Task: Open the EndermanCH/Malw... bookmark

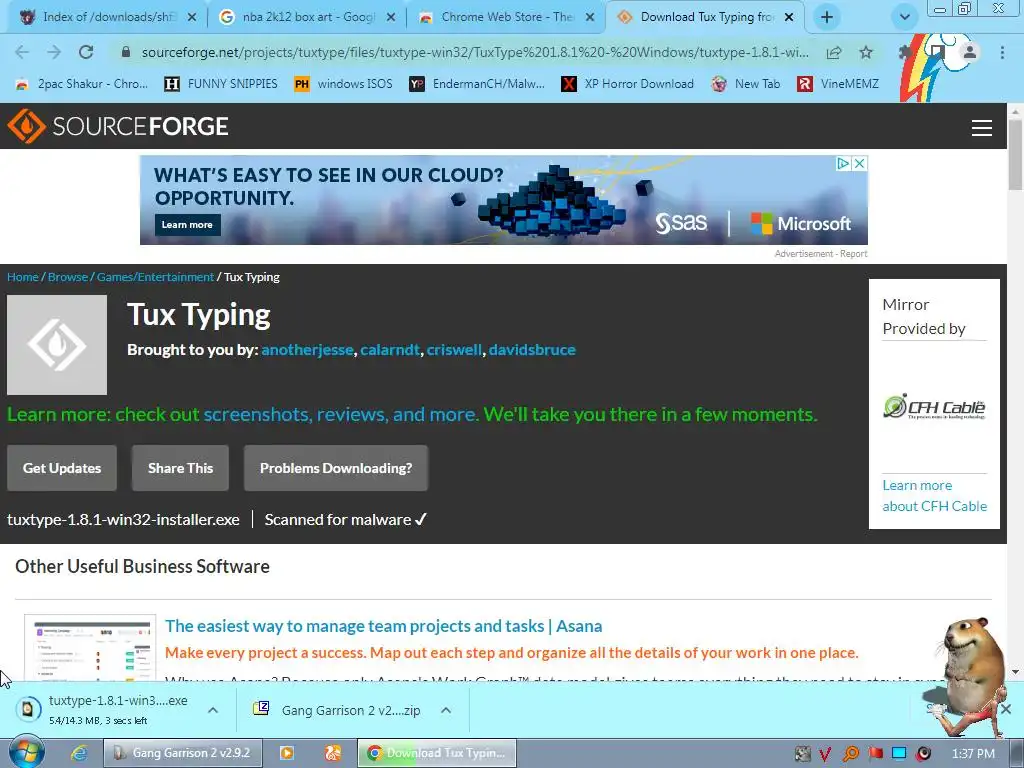Action: tap(477, 84)
